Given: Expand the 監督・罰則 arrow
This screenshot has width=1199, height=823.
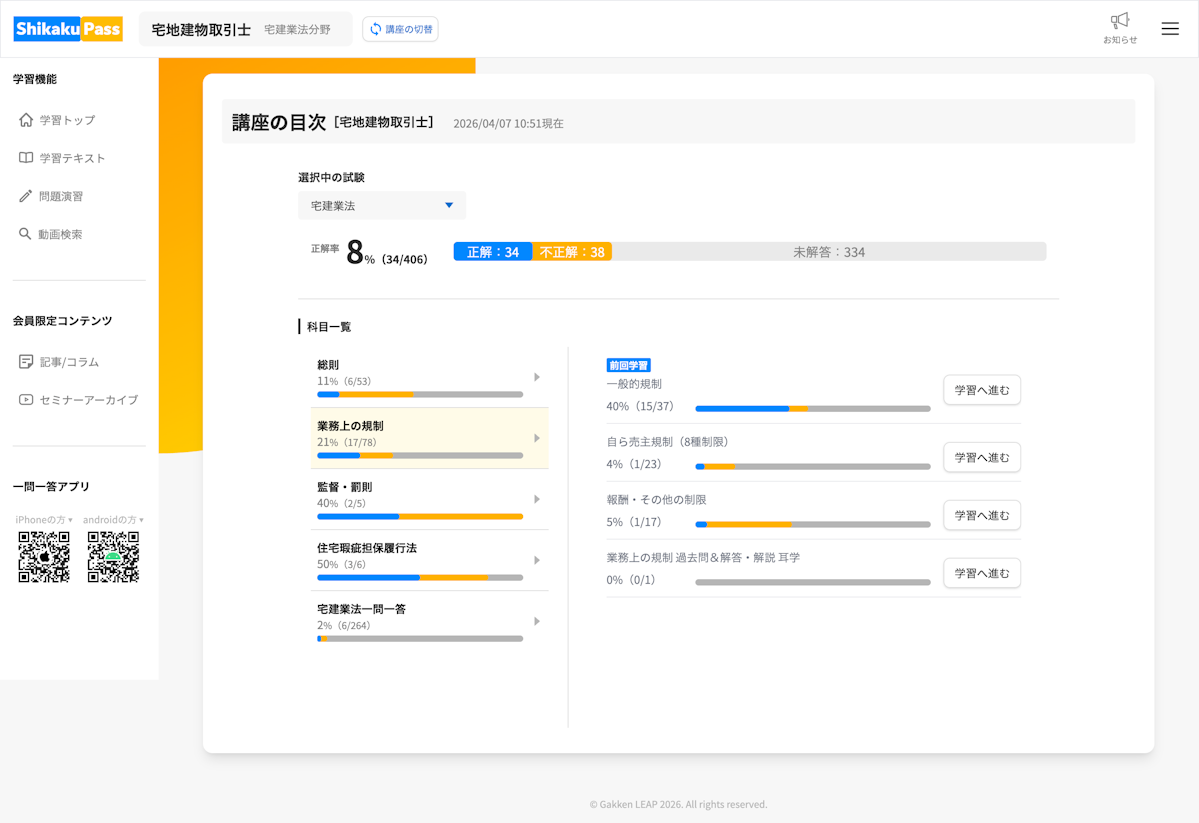Looking at the screenshot, I should tap(537, 499).
